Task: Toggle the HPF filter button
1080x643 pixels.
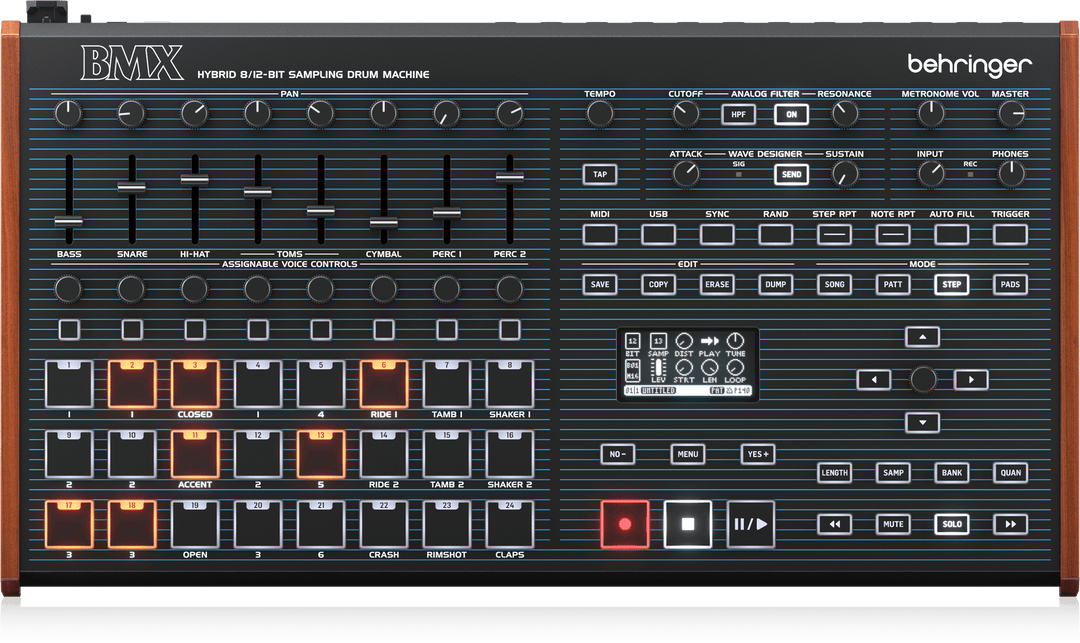Action: (738, 114)
